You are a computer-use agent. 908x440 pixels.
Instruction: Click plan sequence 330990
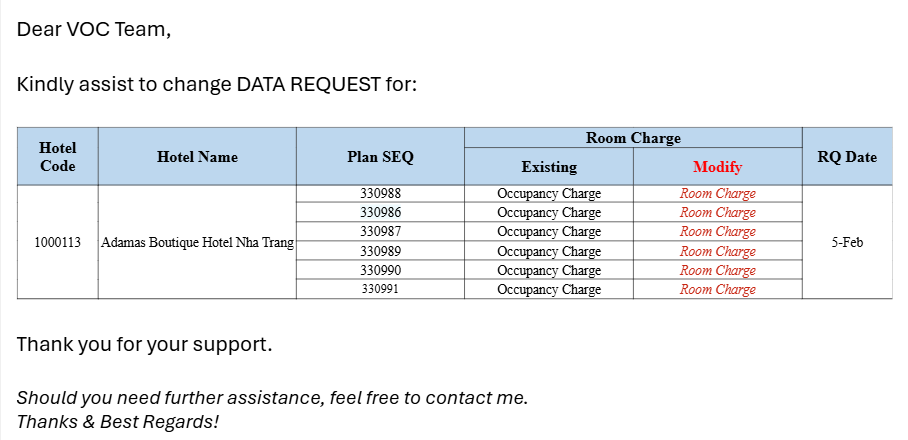pyautogui.click(x=380, y=270)
